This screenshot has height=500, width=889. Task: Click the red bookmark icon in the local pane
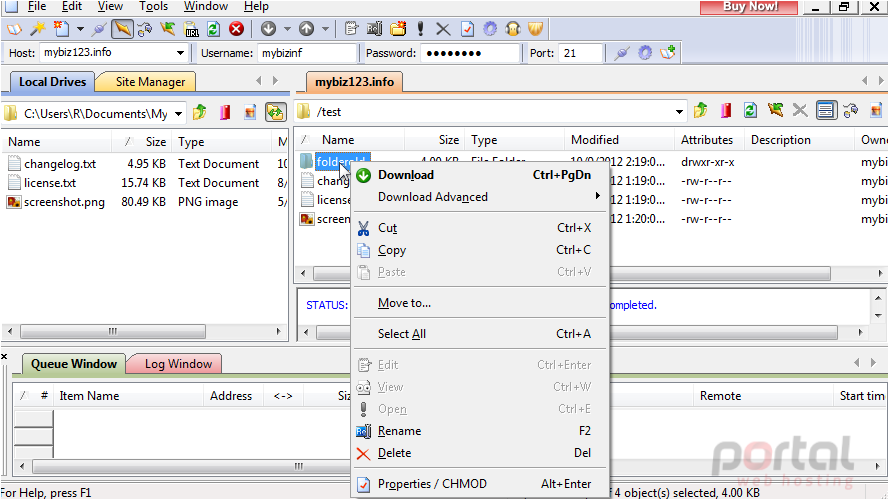pyautogui.click(x=225, y=112)
